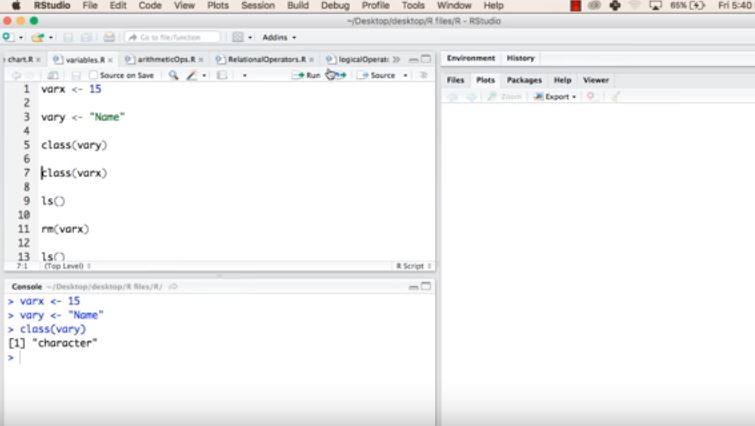Click code line rm(varx)
The height and width of the screenshot is (426, 755).
click(65, 229)
